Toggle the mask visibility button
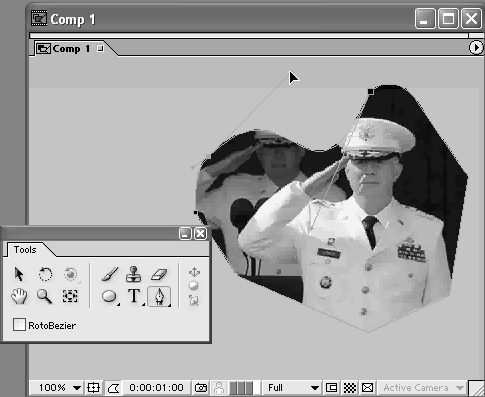Image resolution: width=485 pixels, height=397 pixels. coord(113,388)
